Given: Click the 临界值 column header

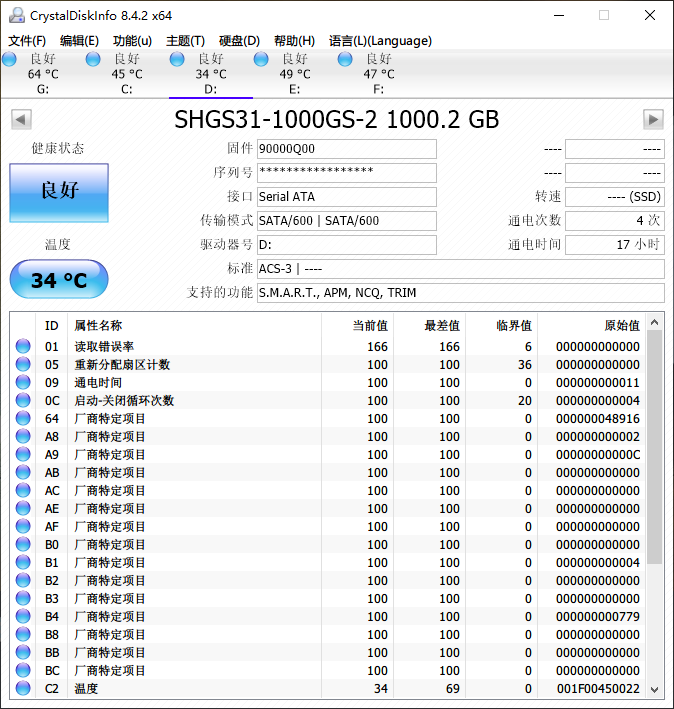Looking at the screenshot, I should pyautogui.click(x=502, y=326).
